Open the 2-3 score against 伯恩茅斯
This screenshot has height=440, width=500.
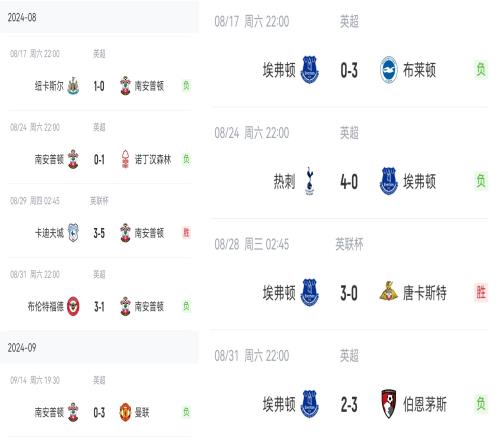(x=349, y=405)
